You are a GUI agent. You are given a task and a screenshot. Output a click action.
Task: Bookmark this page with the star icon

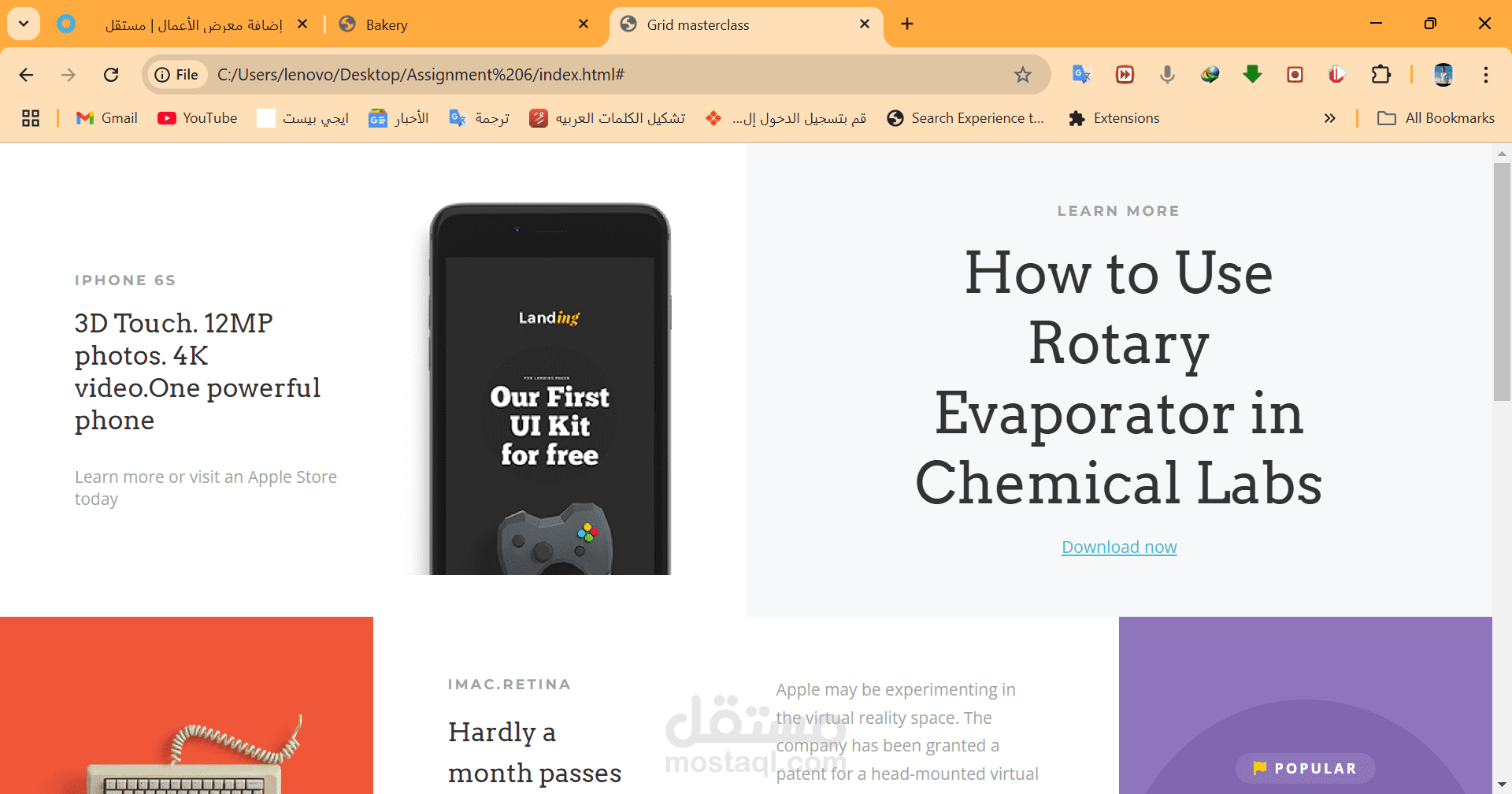1022,75
